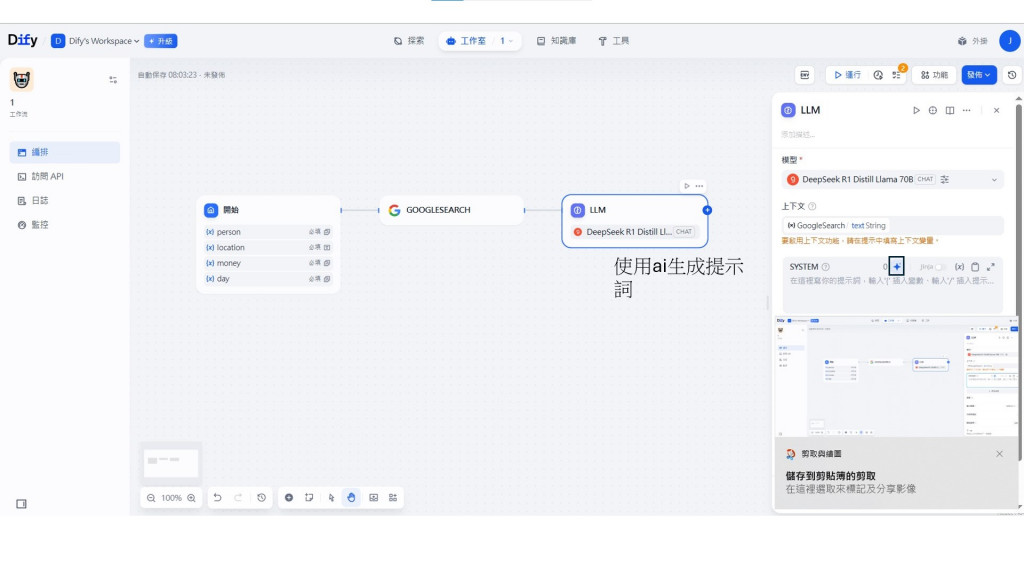Image resolution: width=1024 pixels, height=576 pixels.
Task: Click the location variable row
Action: (x=268, y=248)
